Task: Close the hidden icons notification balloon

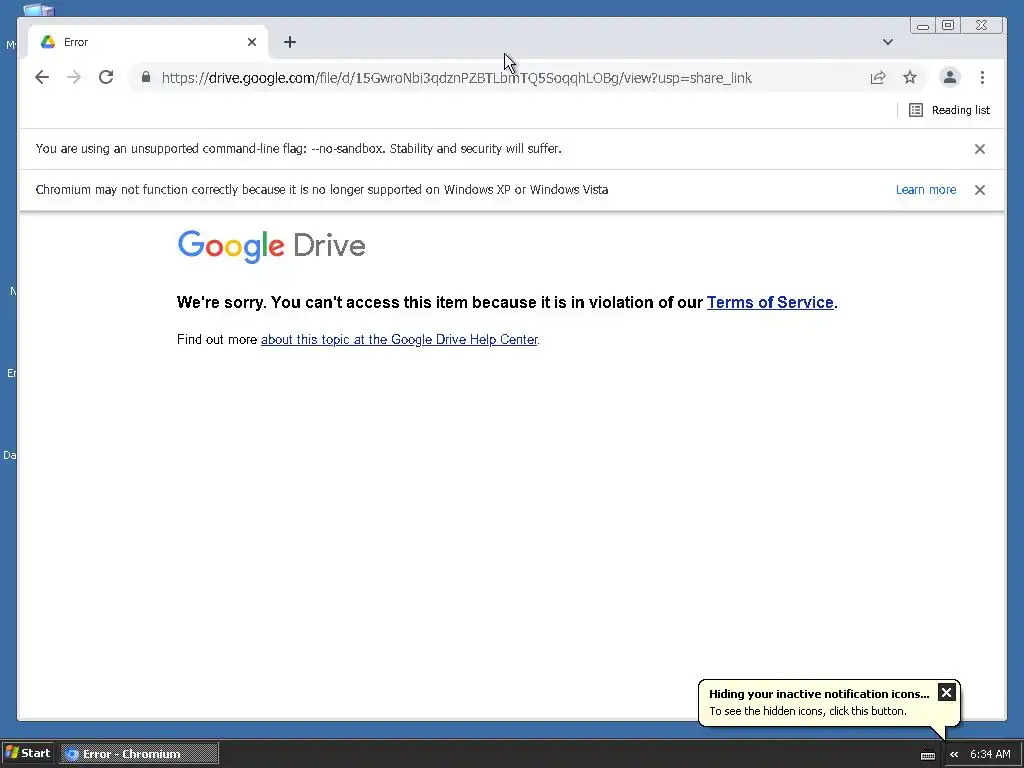Action: click(x=946, y=692)
